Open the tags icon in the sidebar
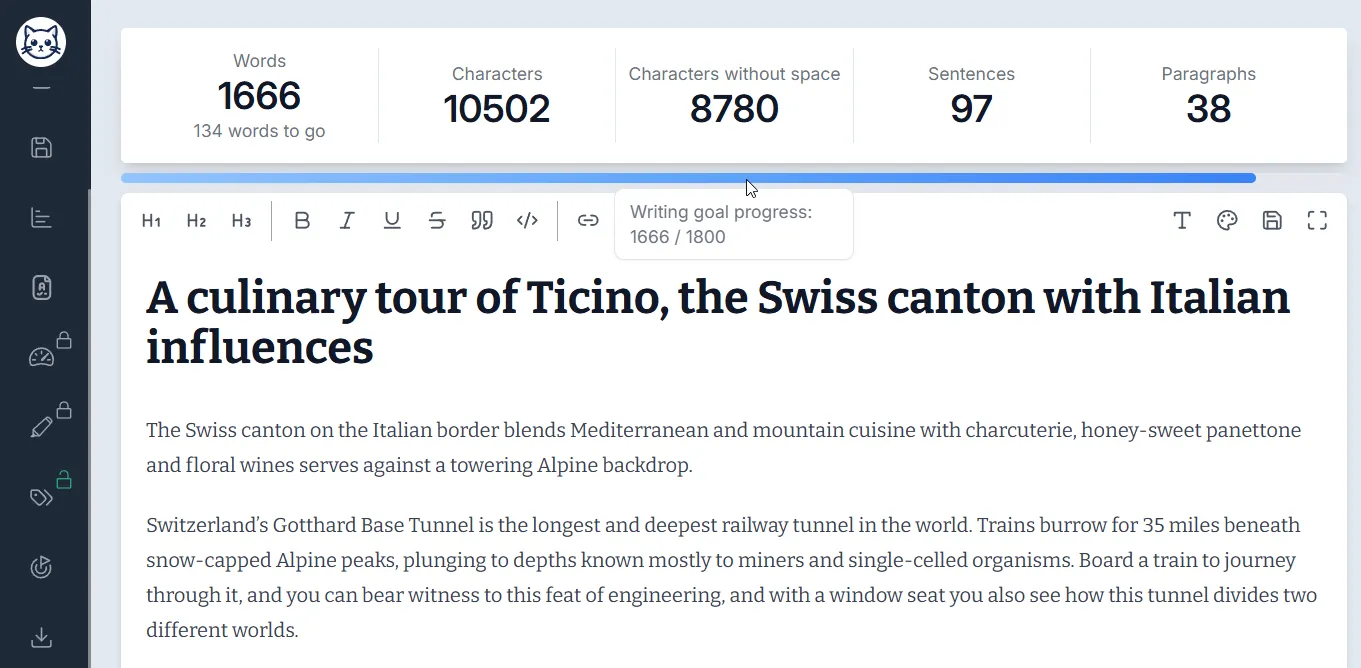 pyautogui.click(x=41, y=497)
